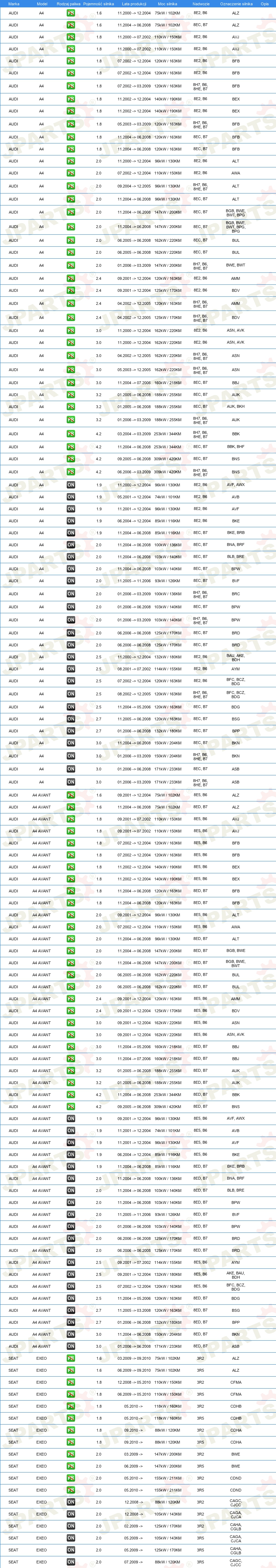The width and height of the screenshot is (276, 1568).
Task: Click diesel ON icon in Audi A4 'BNA, BRF' row
Action: pos(71,545)
